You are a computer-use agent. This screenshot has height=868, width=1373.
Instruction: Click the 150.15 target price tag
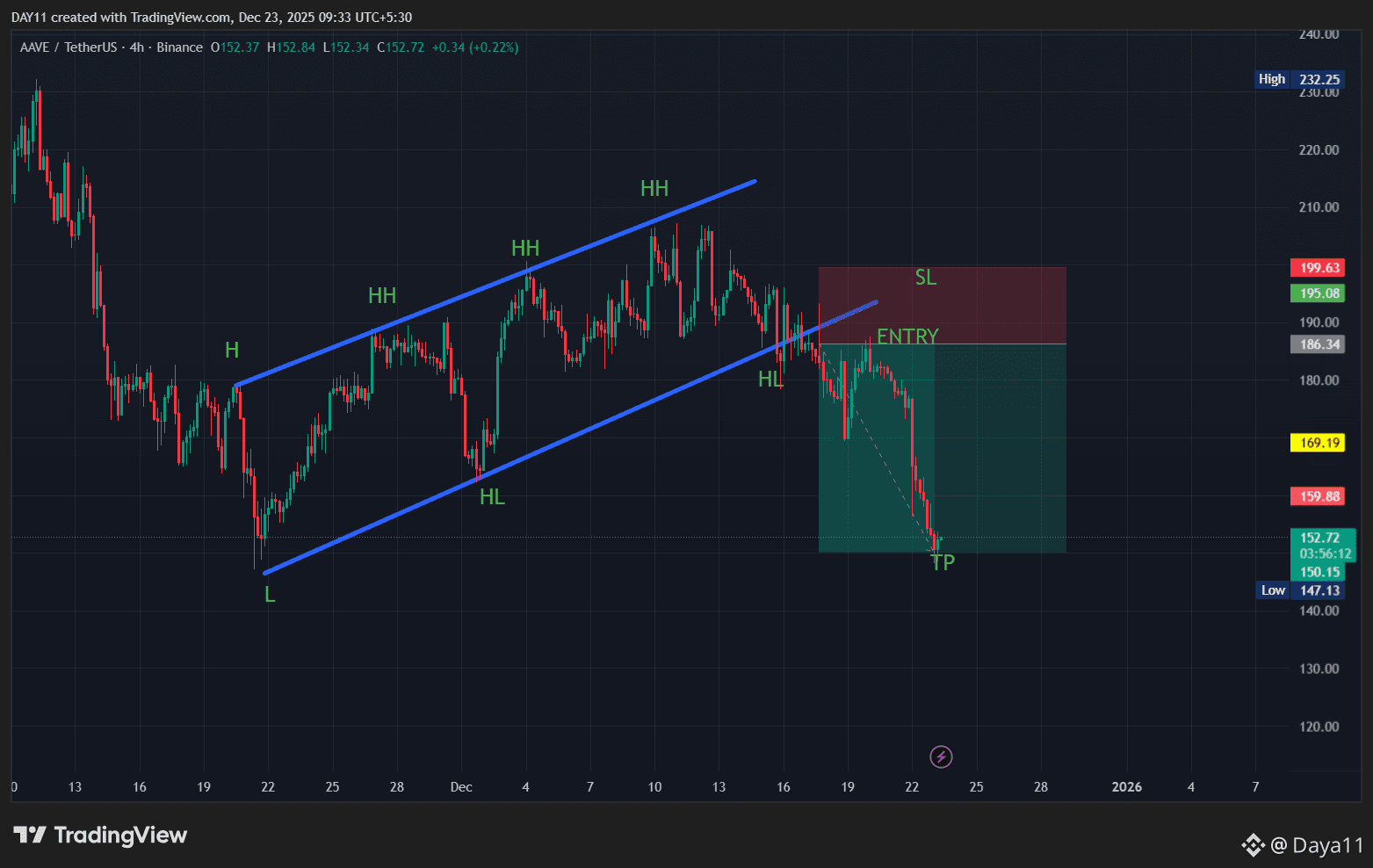click(x=1319, y=572)
